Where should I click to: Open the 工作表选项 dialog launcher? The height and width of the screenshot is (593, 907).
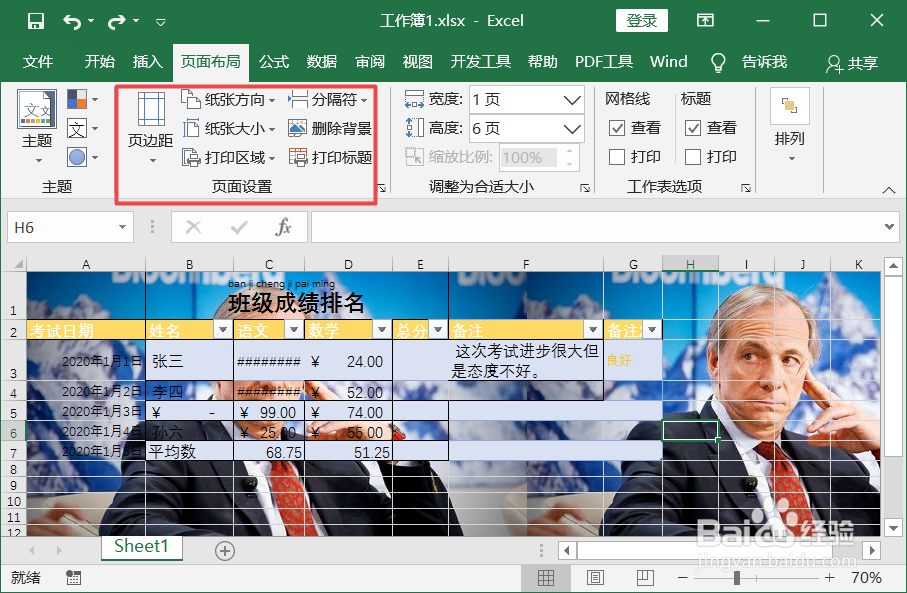[746, 188]
